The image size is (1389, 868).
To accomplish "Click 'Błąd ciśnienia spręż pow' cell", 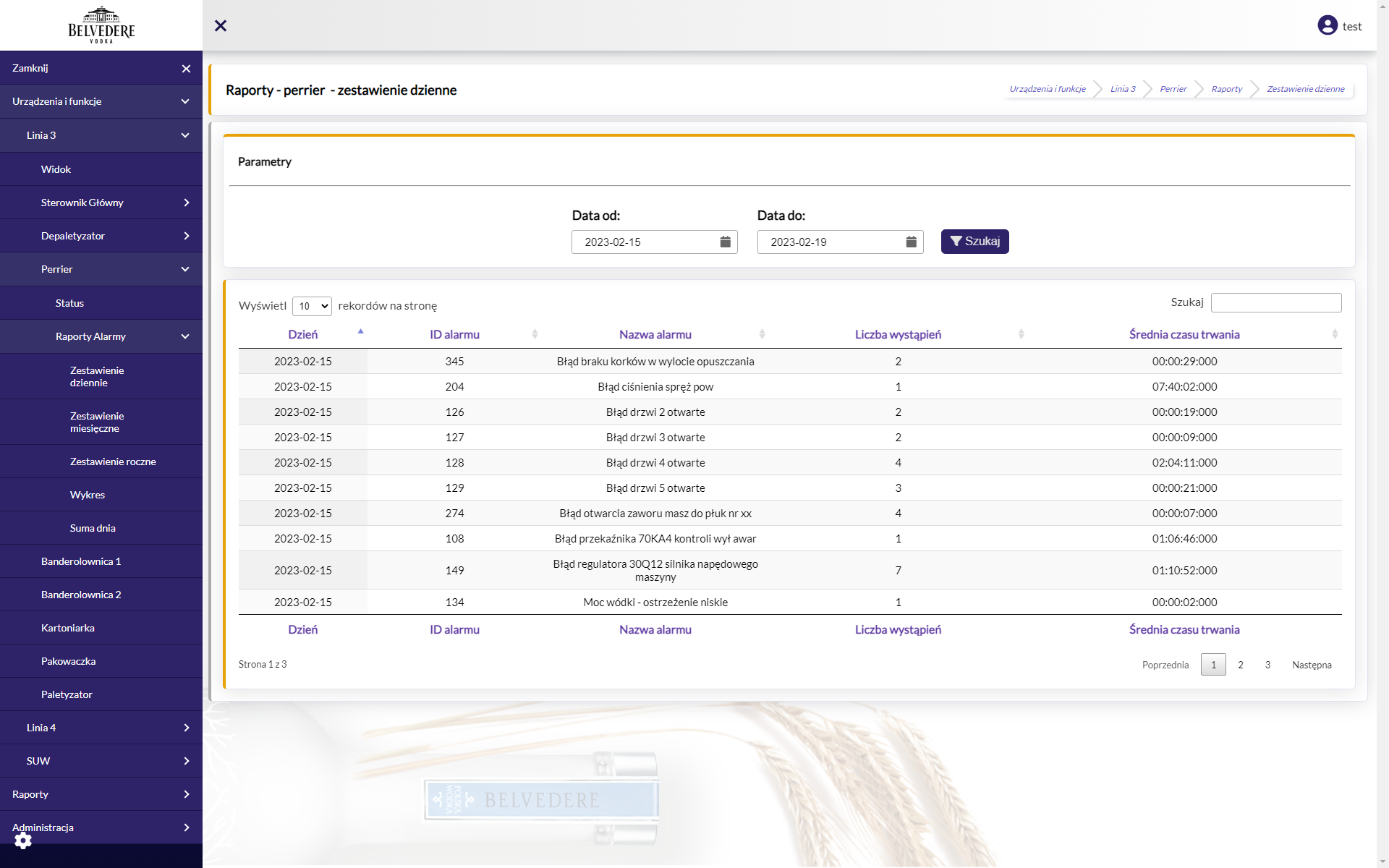I will point(655,386).
